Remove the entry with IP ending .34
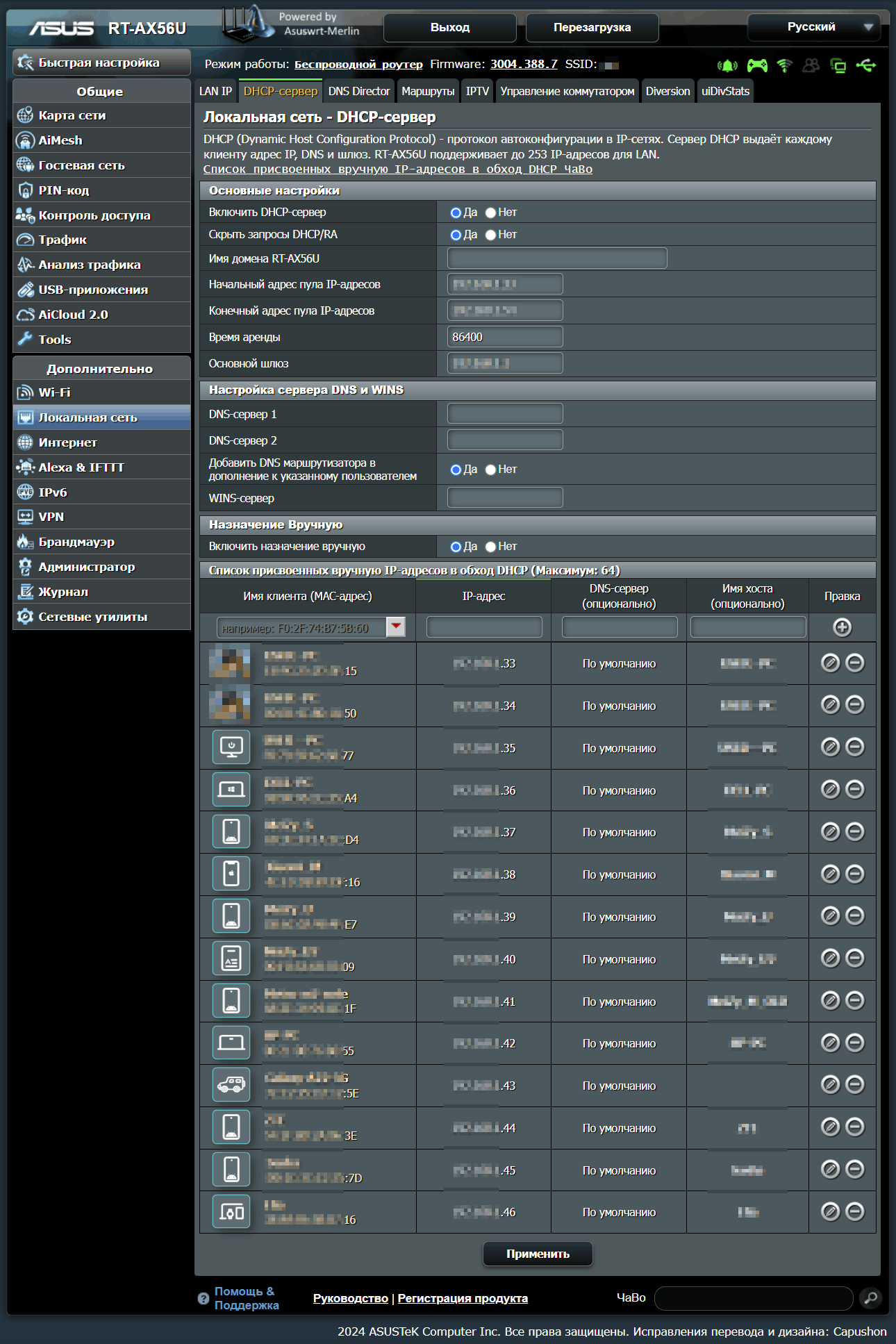 click(x=855, y=704)
